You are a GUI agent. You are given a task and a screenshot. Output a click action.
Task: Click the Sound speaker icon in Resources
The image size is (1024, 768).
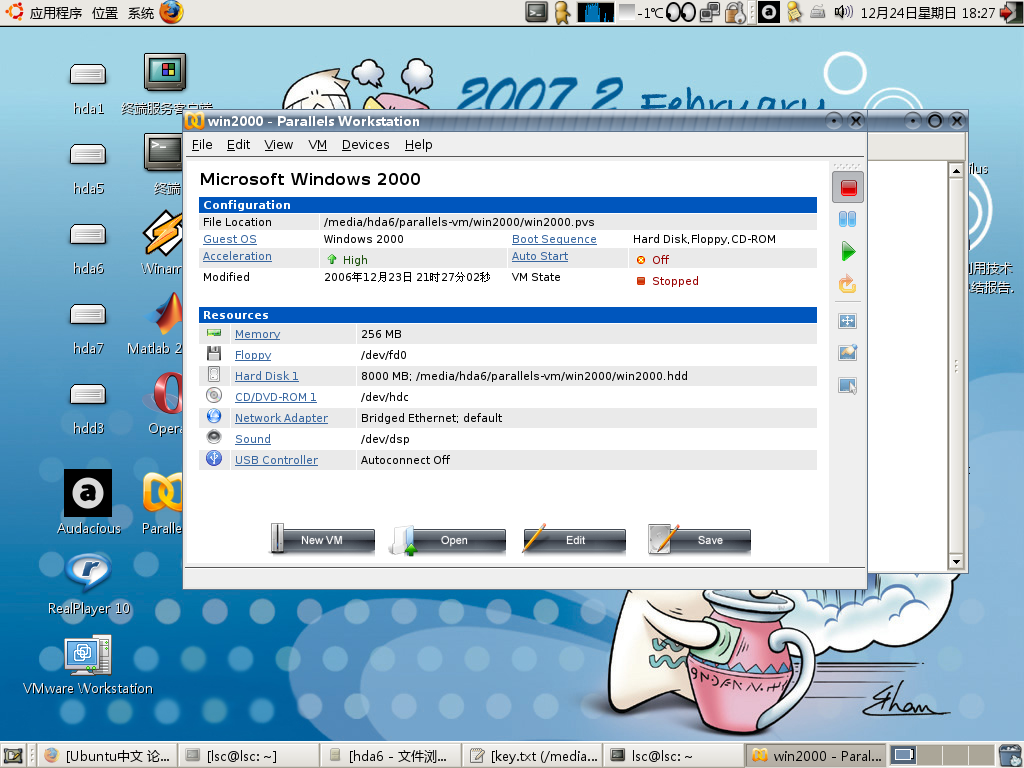[x=214, y=438]
